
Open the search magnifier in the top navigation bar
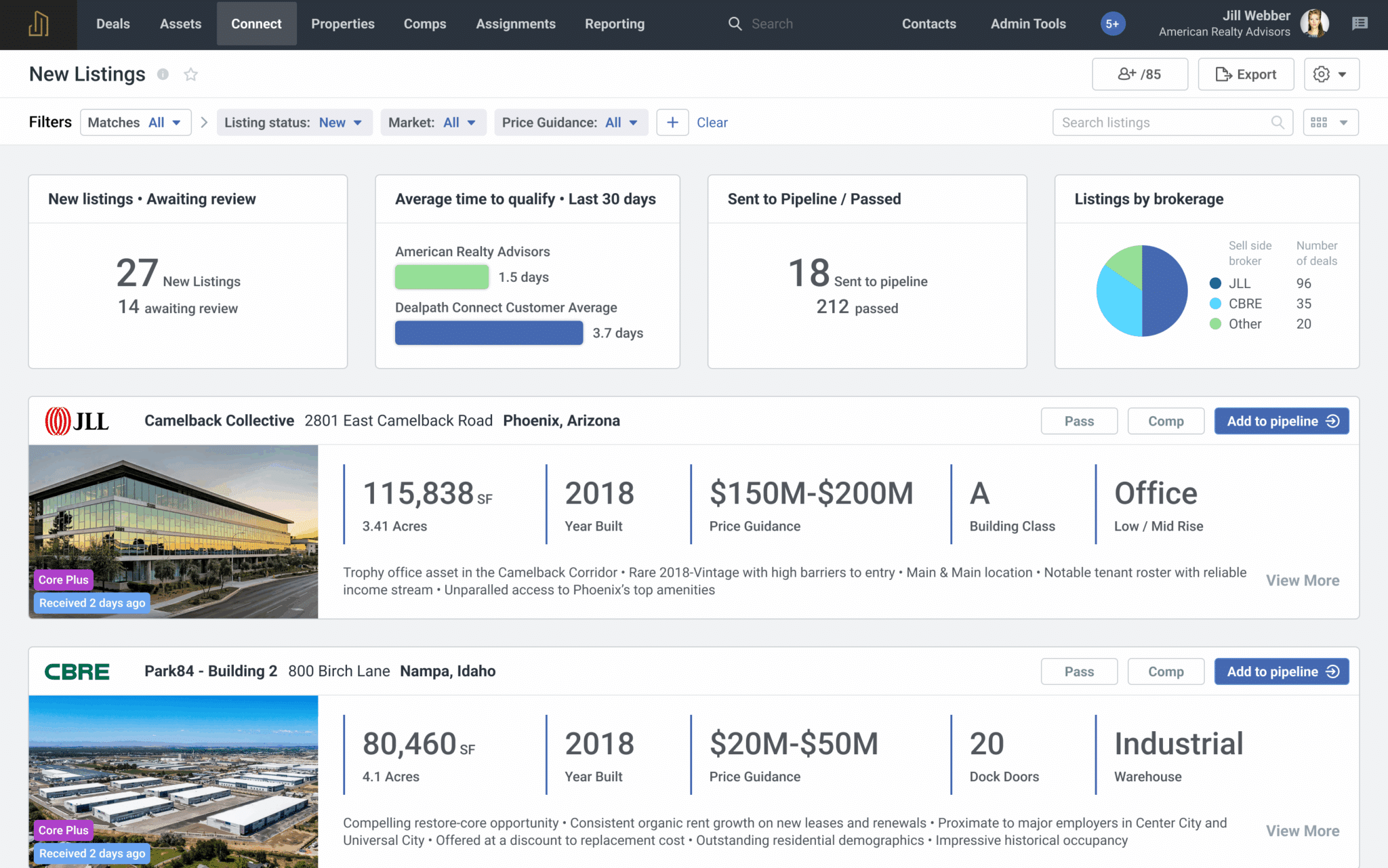tap(735, 23)
